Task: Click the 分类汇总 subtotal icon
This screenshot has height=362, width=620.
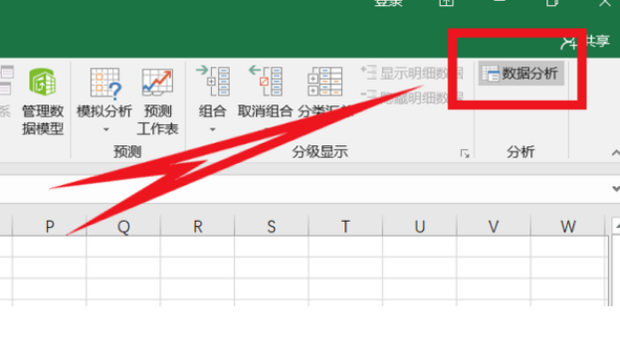Action: [325, 82]
